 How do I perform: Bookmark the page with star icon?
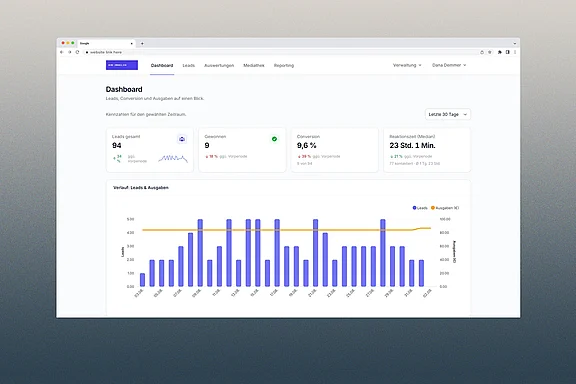tap(490, 52)
